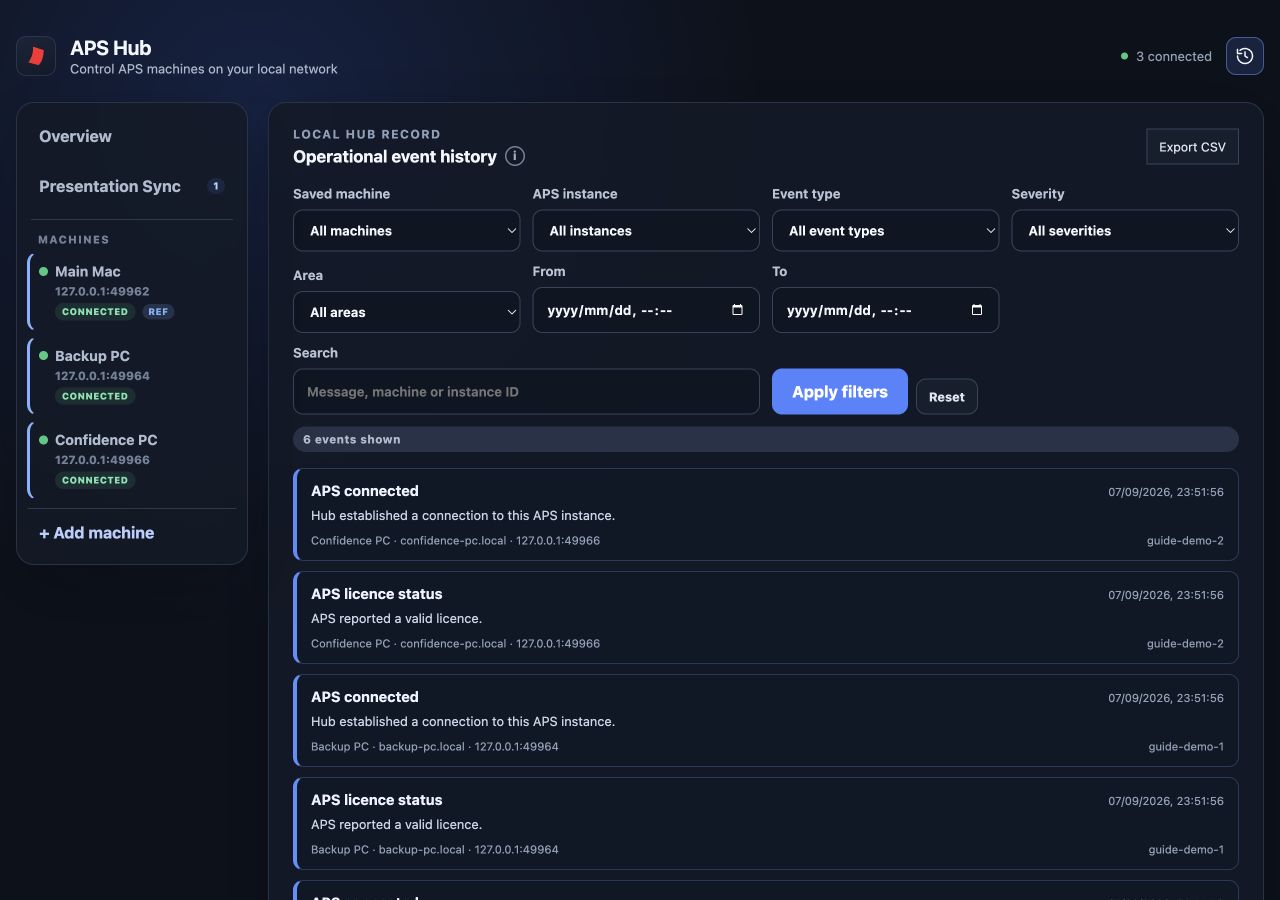This screenshot has width=1280, height=900.
Task: Open the APS licence status event for Backup PC
Action: click(x=766, y=823)
